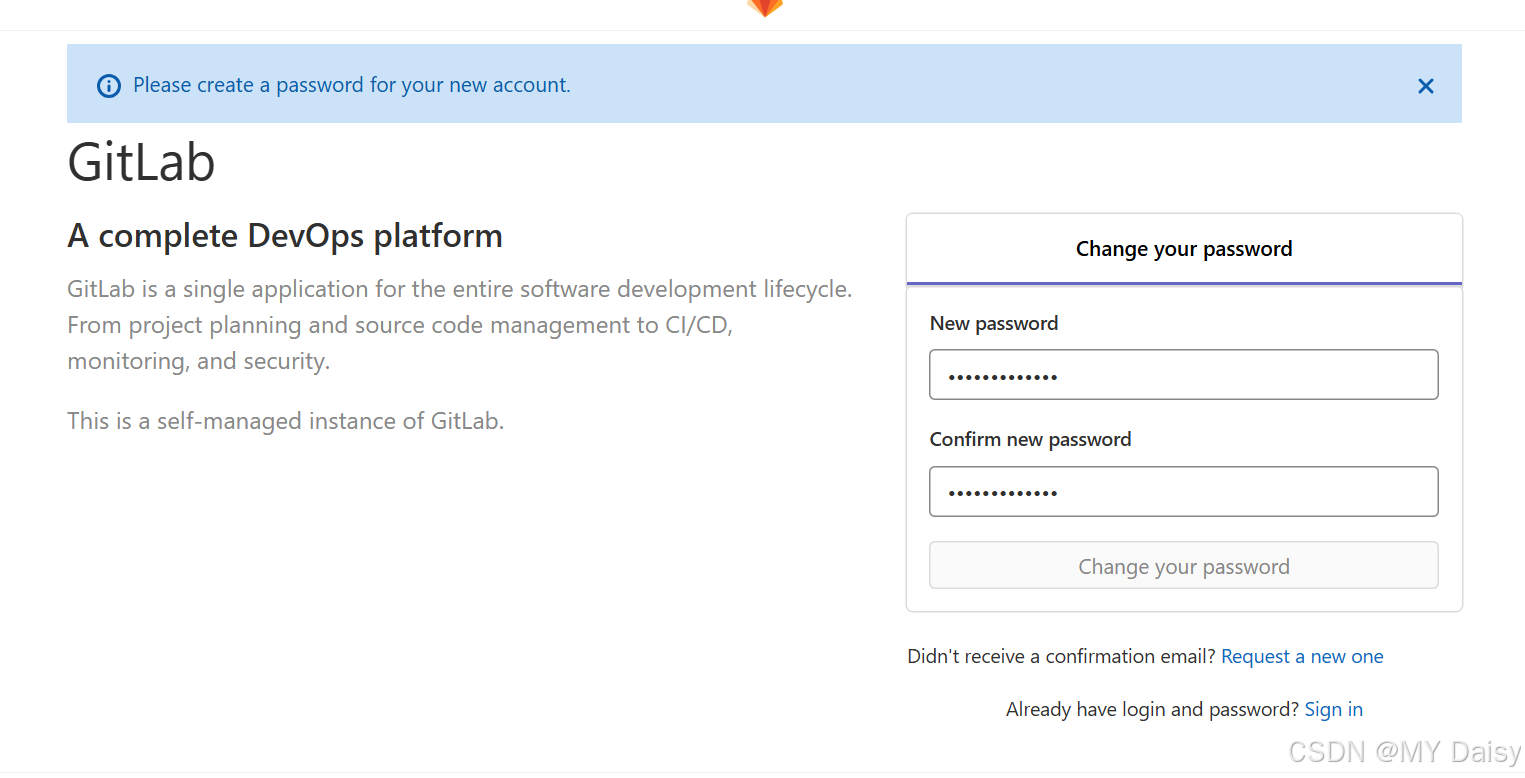Click the Change your password button

click(x=1183, y=566)
